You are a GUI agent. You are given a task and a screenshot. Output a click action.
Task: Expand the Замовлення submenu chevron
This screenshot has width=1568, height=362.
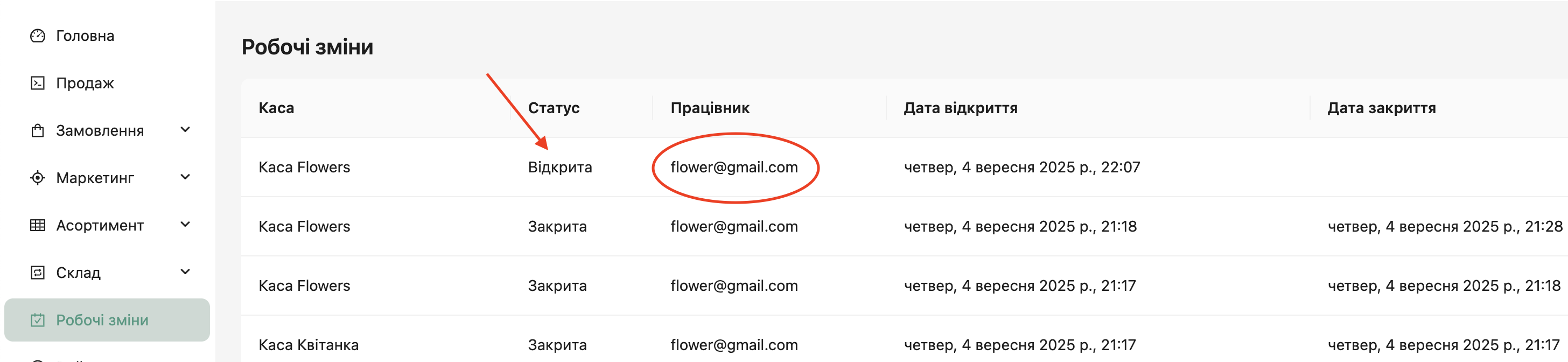[186, 130]
